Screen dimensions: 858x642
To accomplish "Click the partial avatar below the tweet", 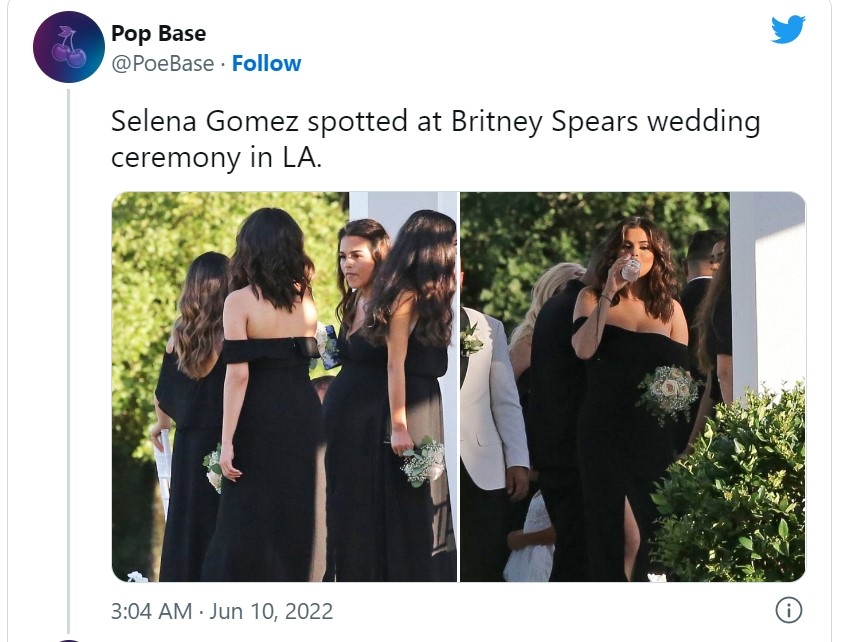I will point(68,639).
